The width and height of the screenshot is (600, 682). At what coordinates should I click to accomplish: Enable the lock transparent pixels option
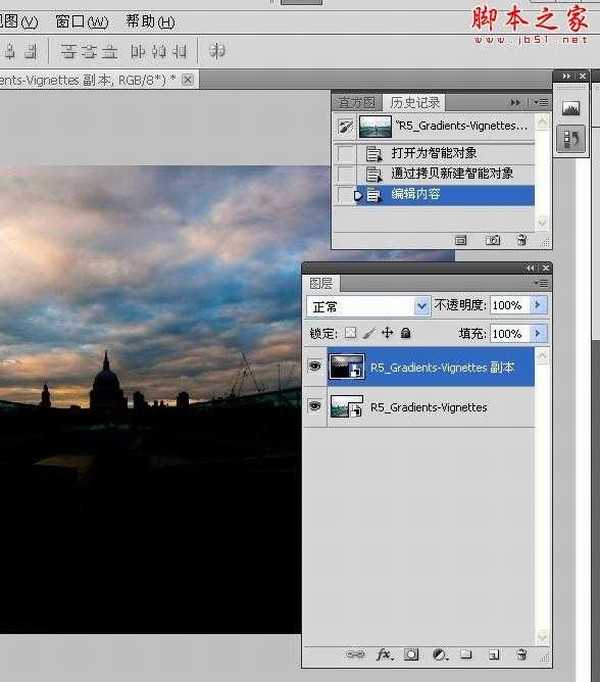click(x=350, y=333)
